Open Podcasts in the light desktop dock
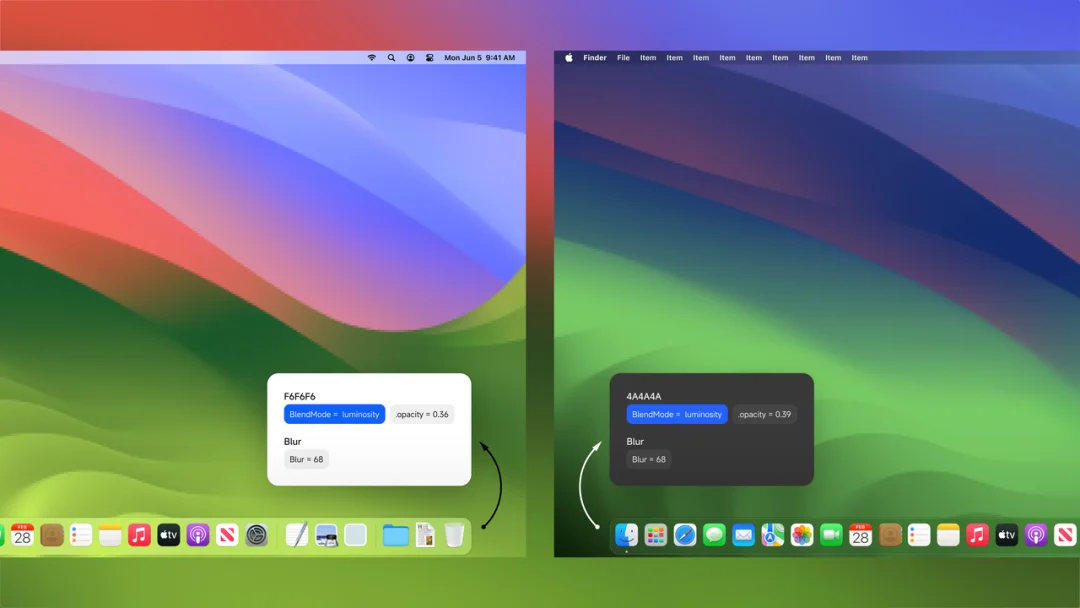The image size is (1080, 608). pos(198,535)
